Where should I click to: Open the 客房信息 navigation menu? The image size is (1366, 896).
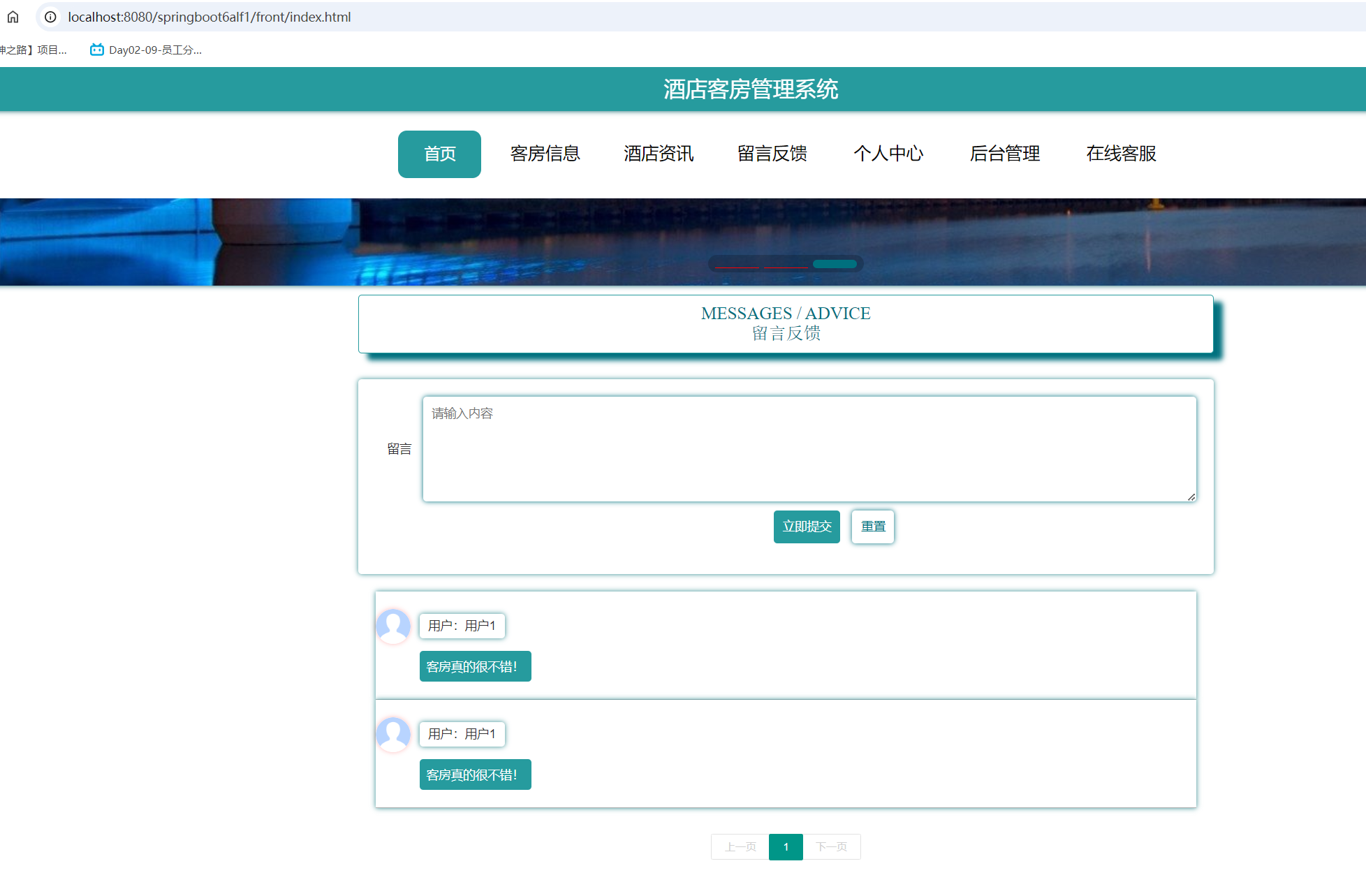(545, 154)
